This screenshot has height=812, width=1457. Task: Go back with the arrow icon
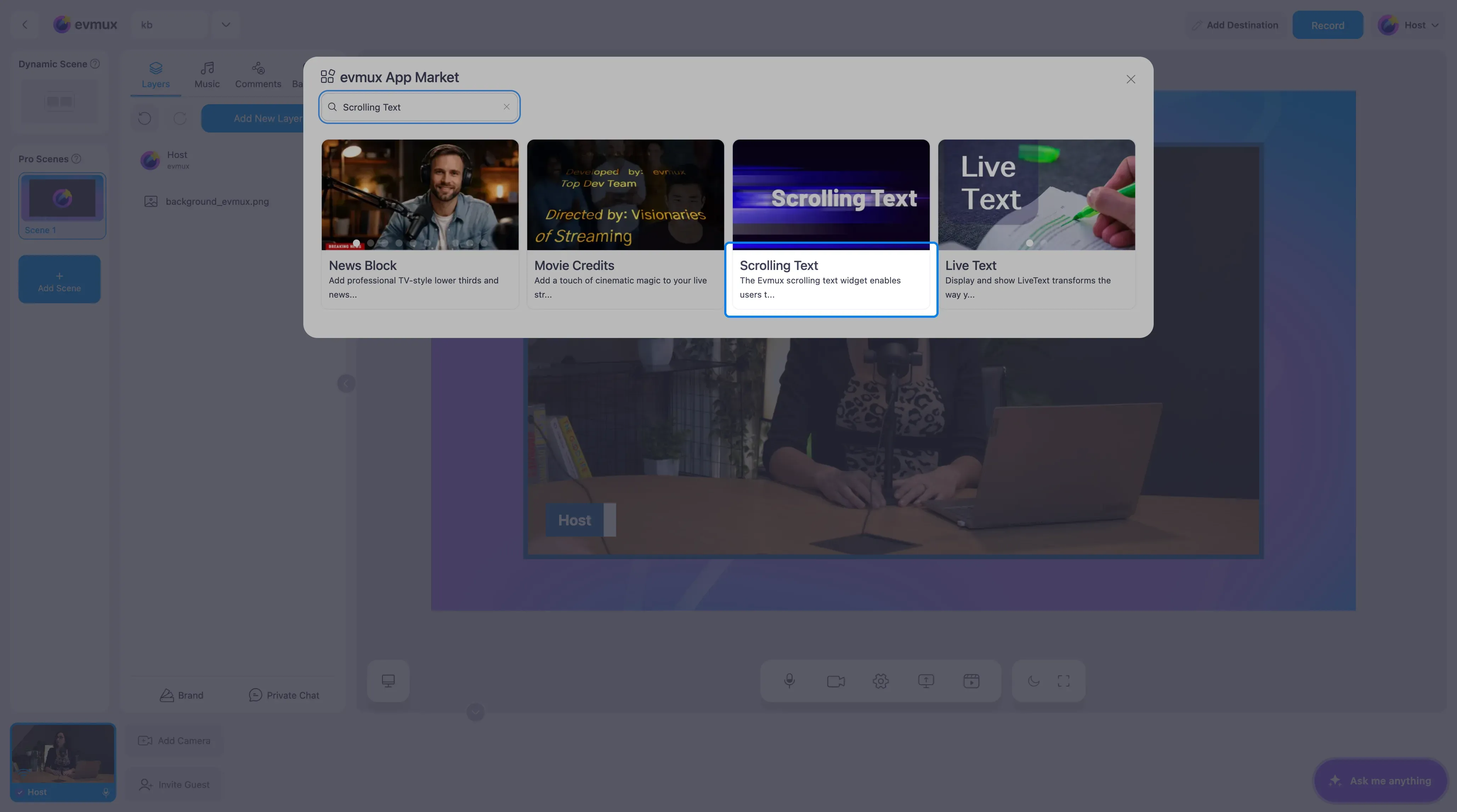click(25, 25)
